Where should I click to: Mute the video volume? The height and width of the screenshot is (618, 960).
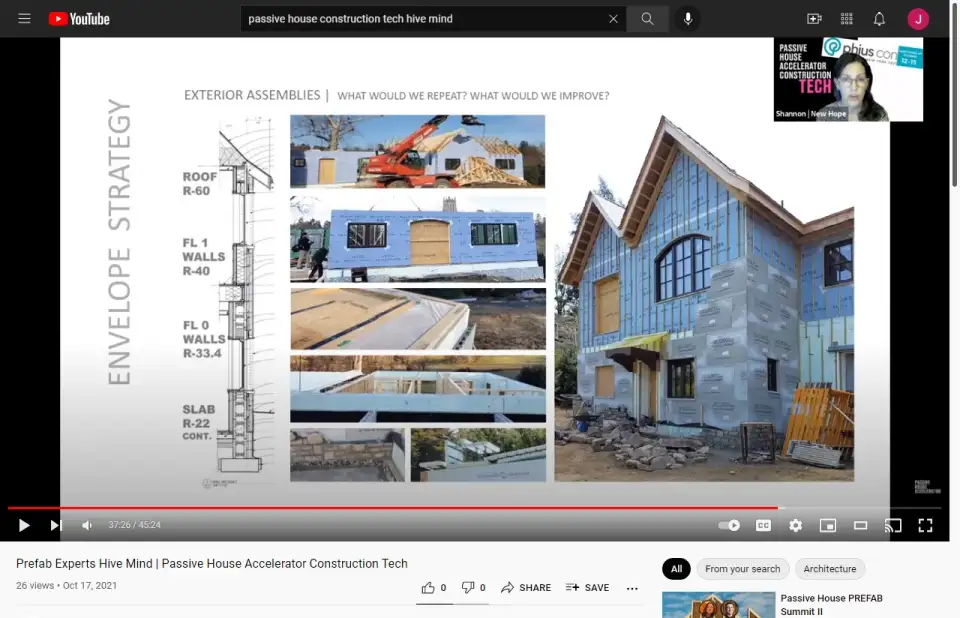coord(87,525)
